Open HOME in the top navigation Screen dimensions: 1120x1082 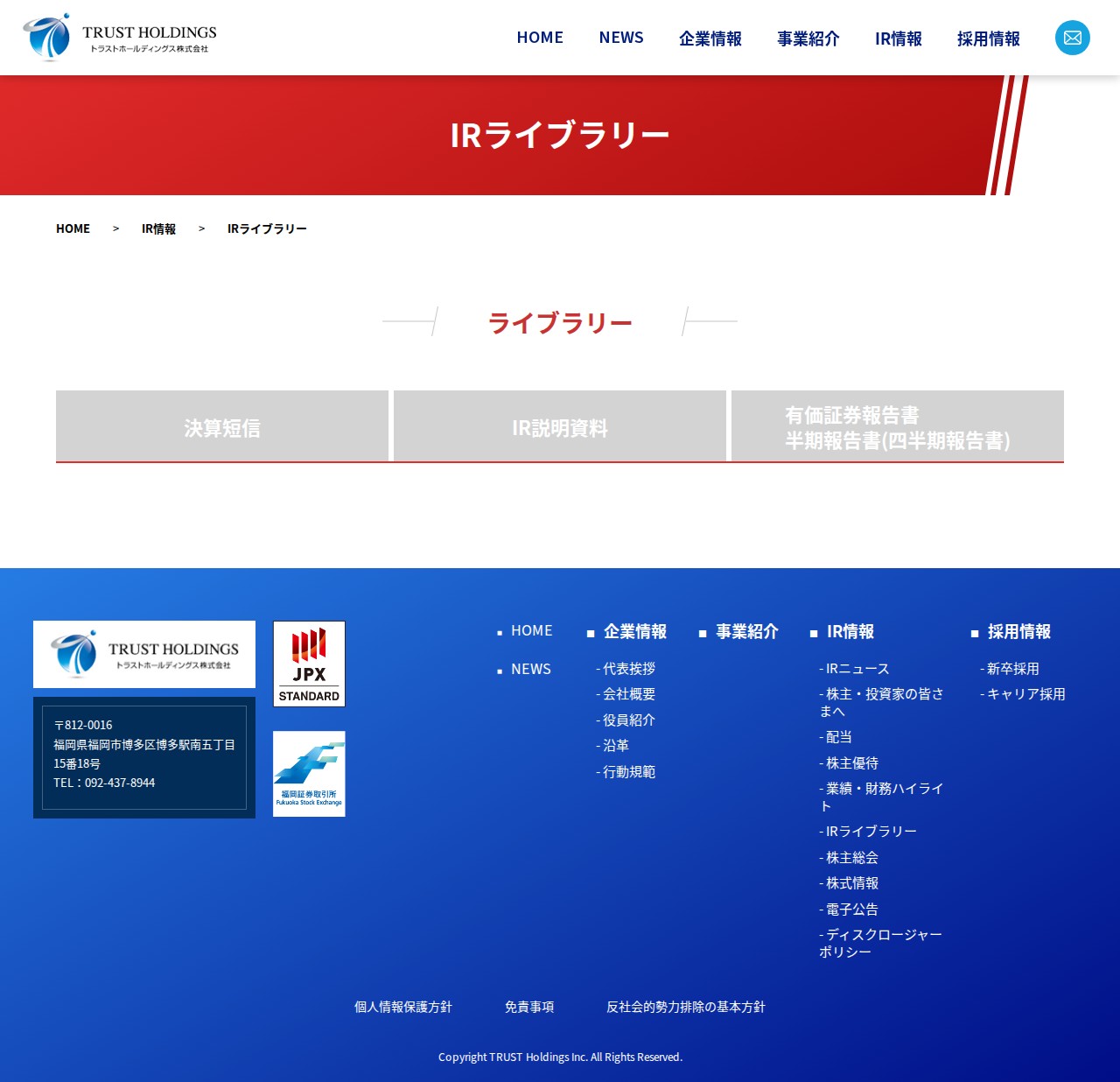point(540,38)
